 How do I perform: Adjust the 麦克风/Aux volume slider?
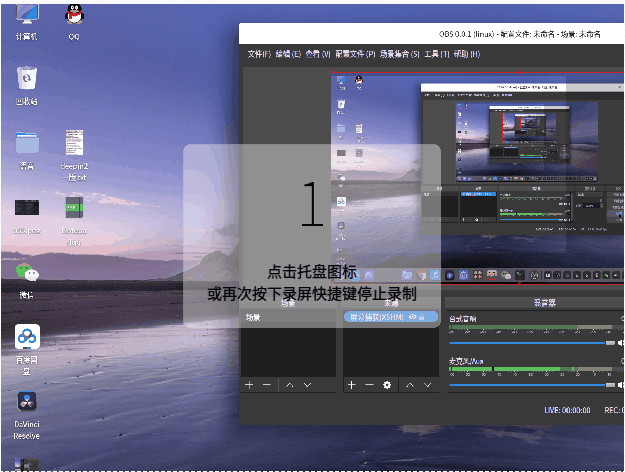[x=532, y=385]
